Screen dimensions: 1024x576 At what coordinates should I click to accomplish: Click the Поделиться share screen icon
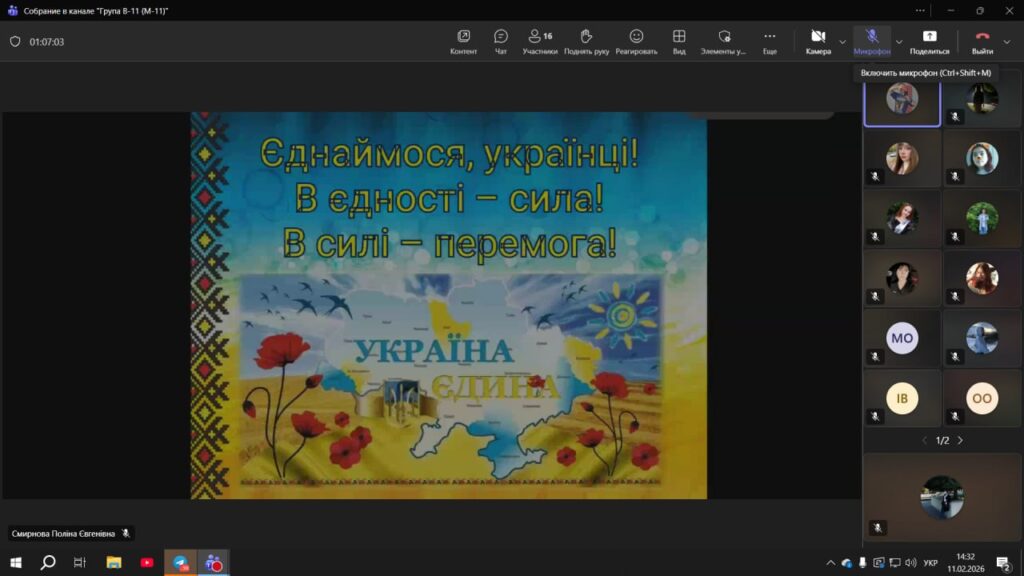tap(929, 41)
